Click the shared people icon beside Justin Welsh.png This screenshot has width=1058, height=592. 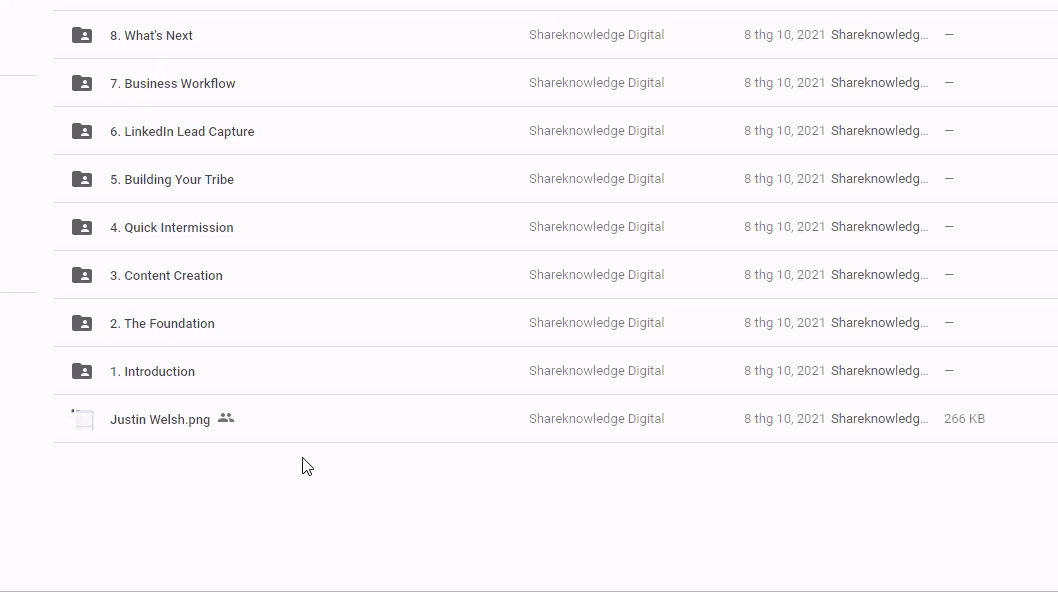[226, 418]
